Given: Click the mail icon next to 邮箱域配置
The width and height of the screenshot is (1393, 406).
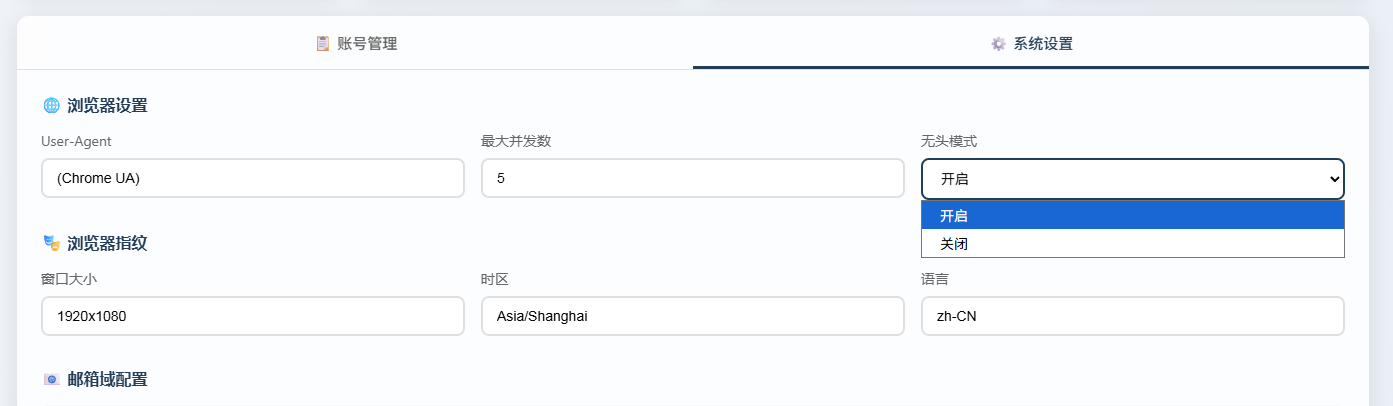Looking at the screenshot, I should click(x=51, y=379).
